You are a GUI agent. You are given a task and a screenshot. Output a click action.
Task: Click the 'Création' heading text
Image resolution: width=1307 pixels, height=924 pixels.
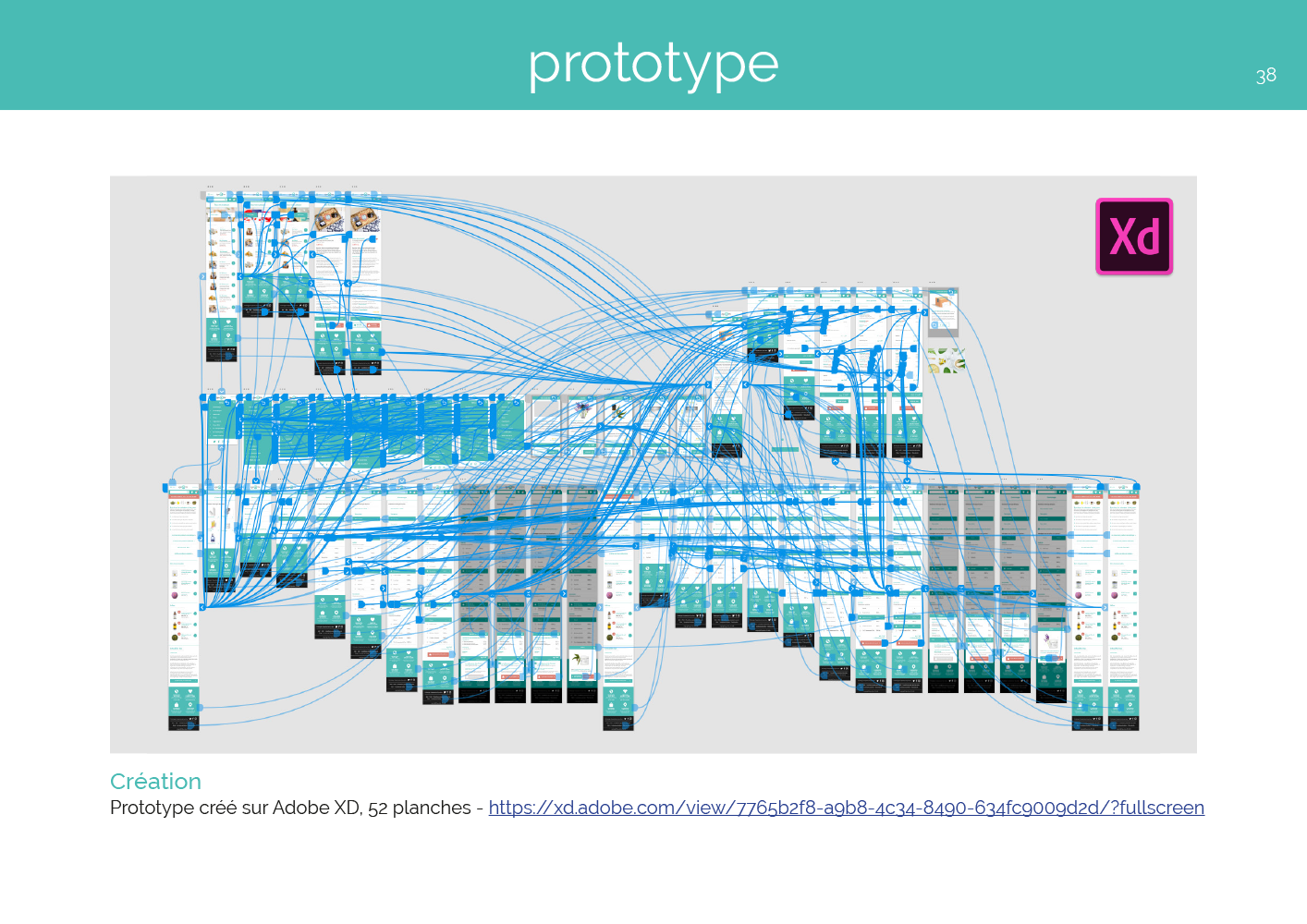pos(155,782)
